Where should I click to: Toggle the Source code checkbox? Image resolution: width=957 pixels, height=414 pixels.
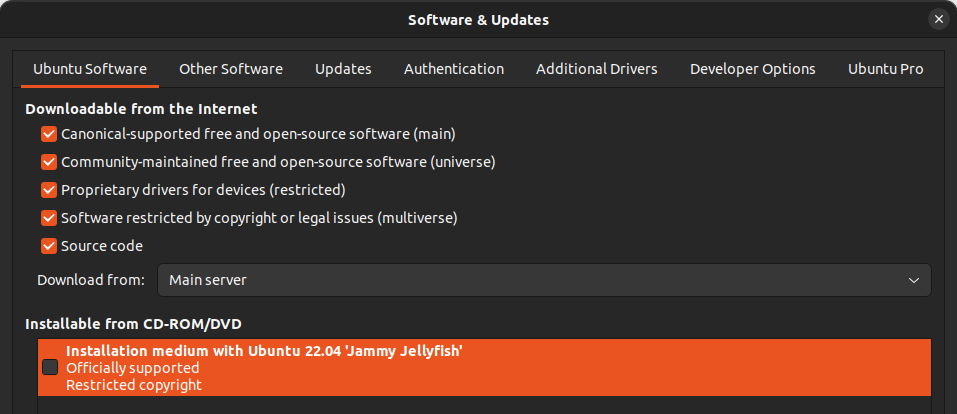point(48,246)
